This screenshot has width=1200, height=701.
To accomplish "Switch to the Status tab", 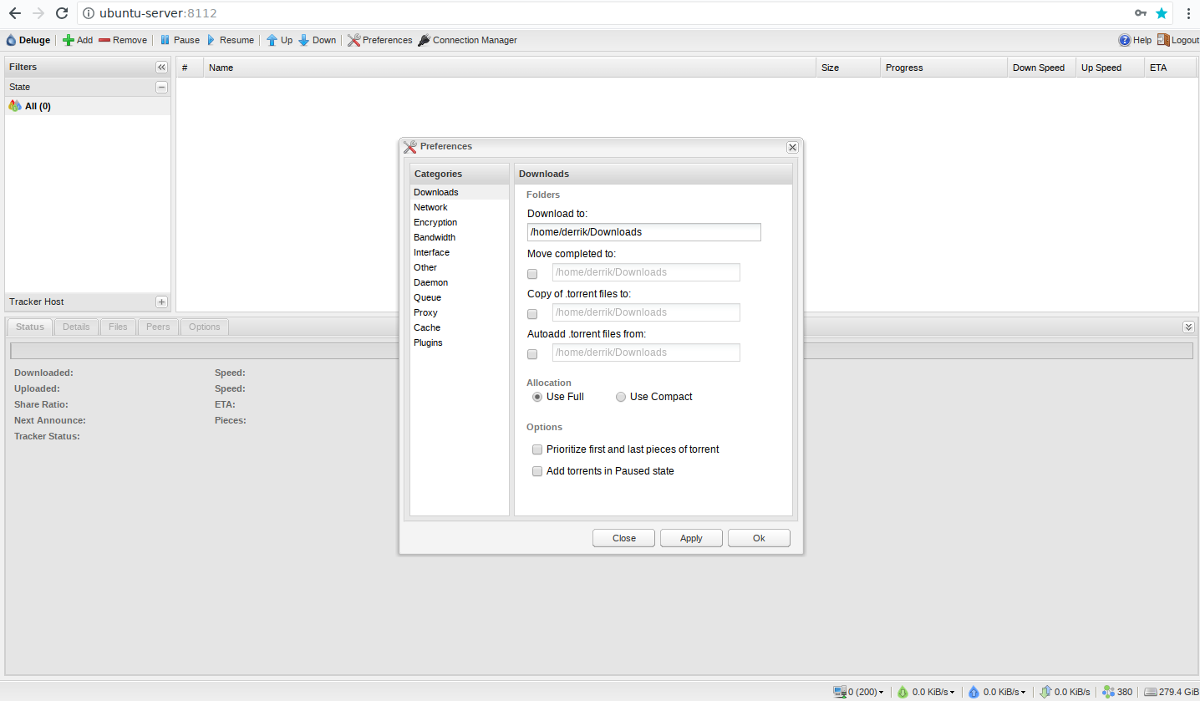I will (30, 327).
